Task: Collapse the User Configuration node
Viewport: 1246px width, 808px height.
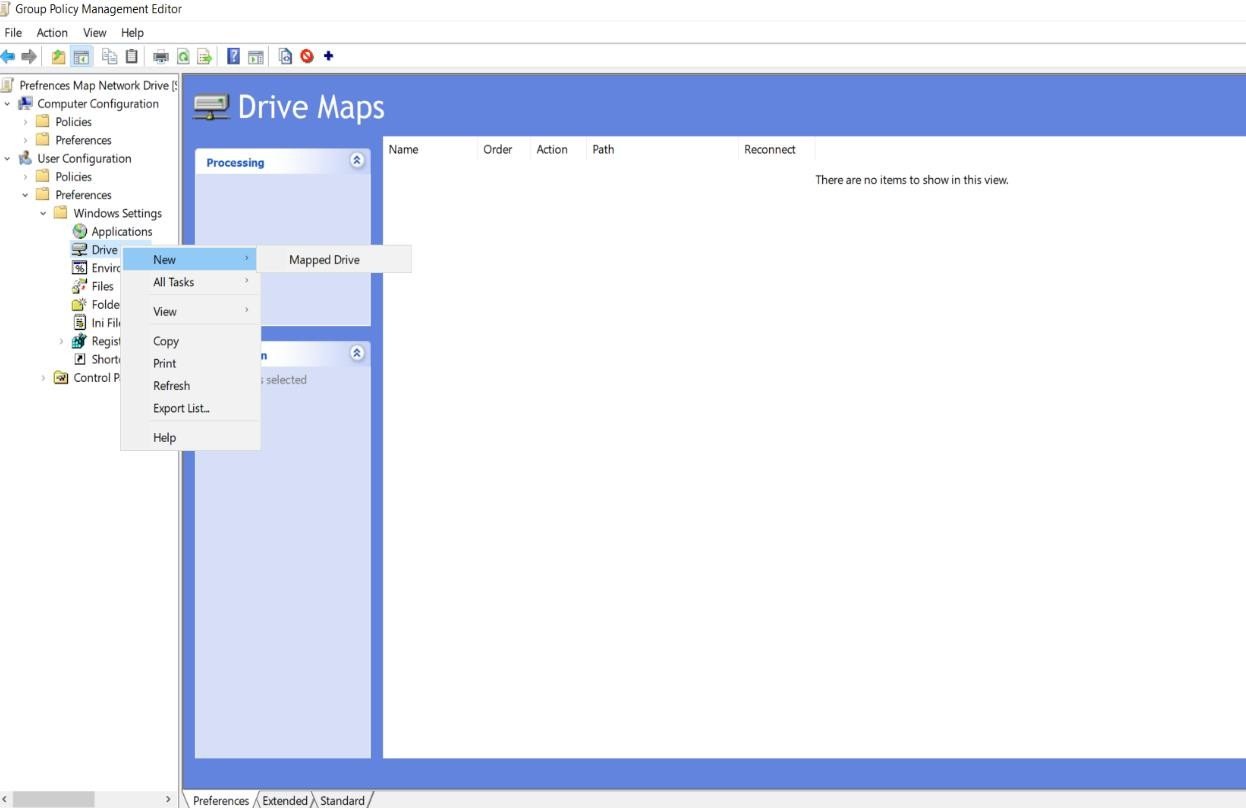Action: tap(8, 158)
